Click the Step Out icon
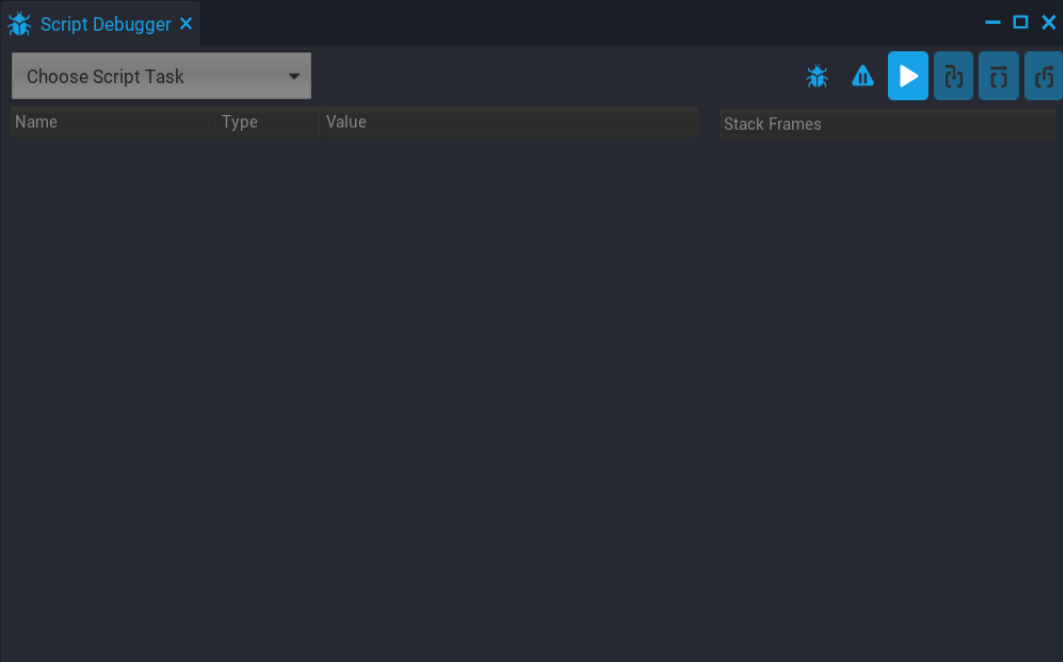The height and width of the screenshot is (662, 1063). pos(1043,76)
